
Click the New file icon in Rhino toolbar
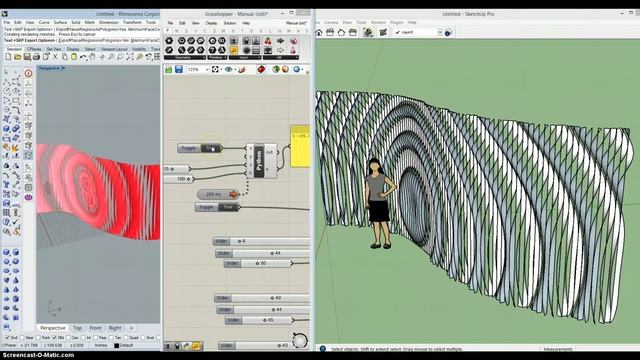pyautogui.click(x=8, y=57)
